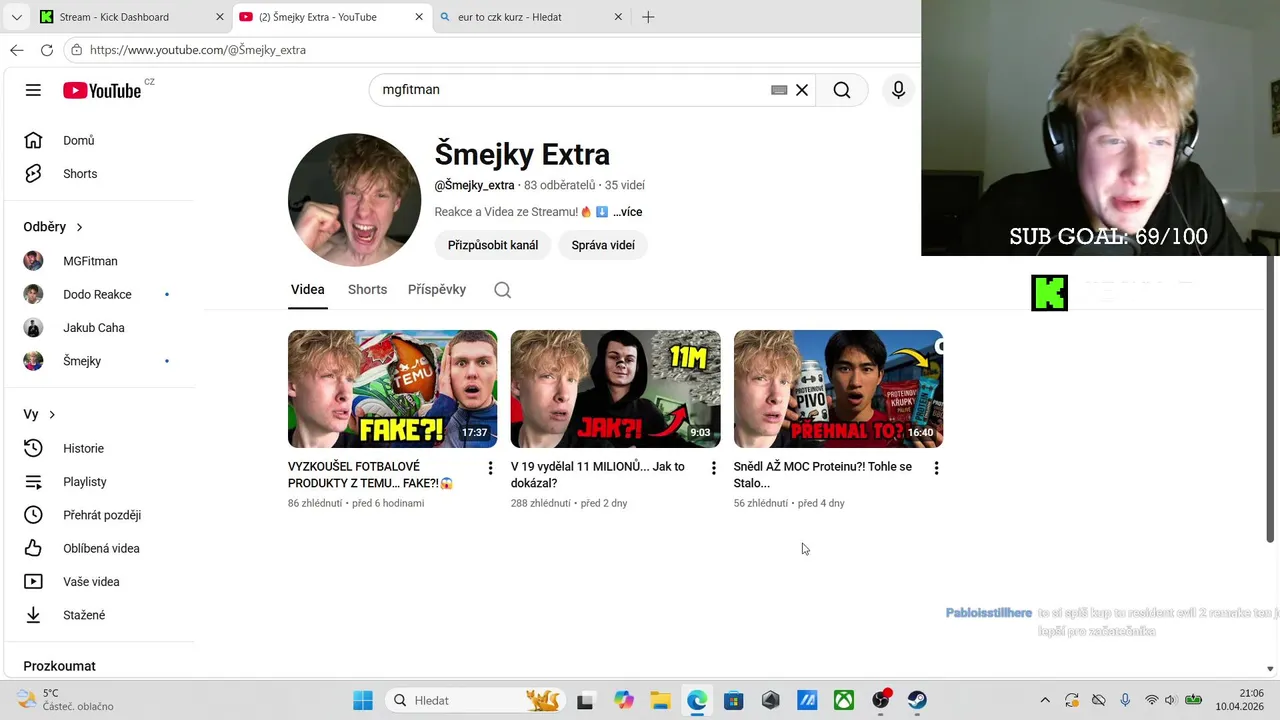1280x720 pixels.
Task: Click the FAKE?! video thumbnail
Action: pos(392,389)
